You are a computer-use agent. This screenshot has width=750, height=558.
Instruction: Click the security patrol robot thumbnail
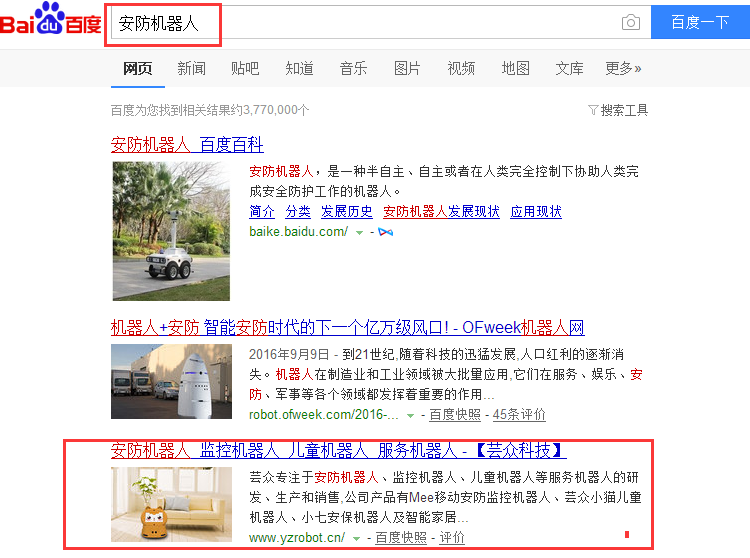coord(171,231)
